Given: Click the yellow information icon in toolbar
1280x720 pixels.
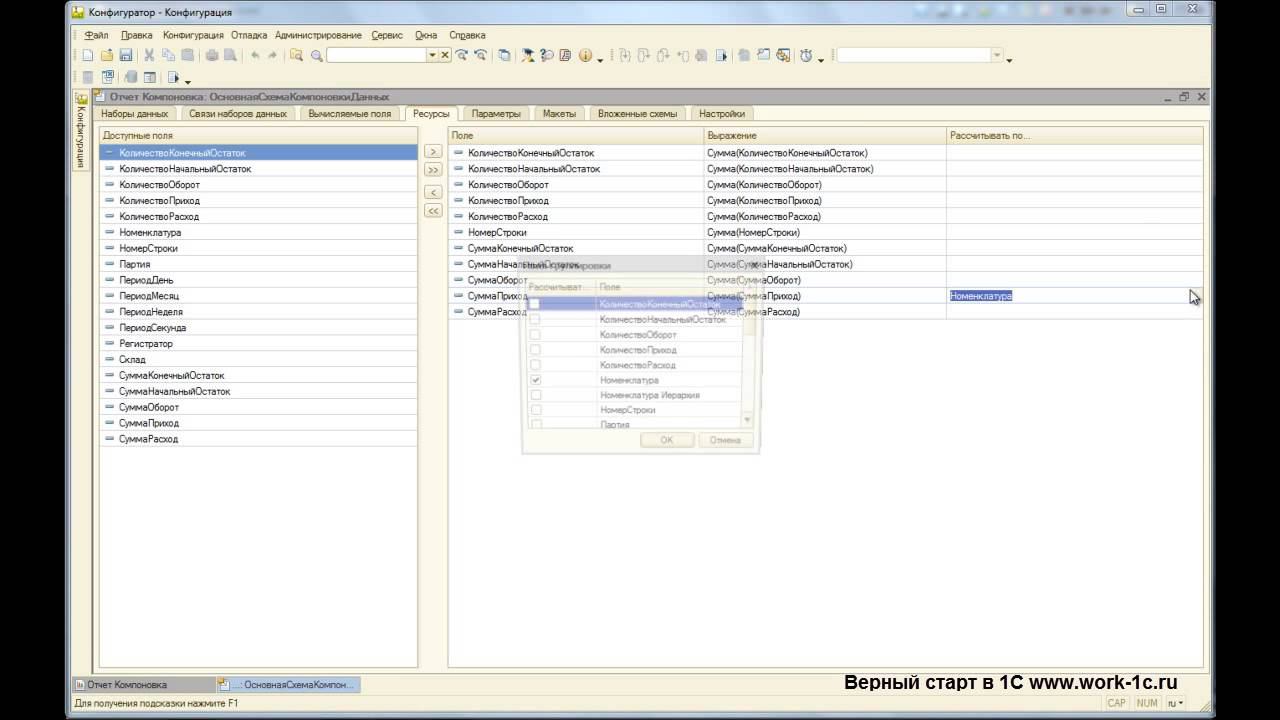Looking at the screenshot, I should pos(585,56).
